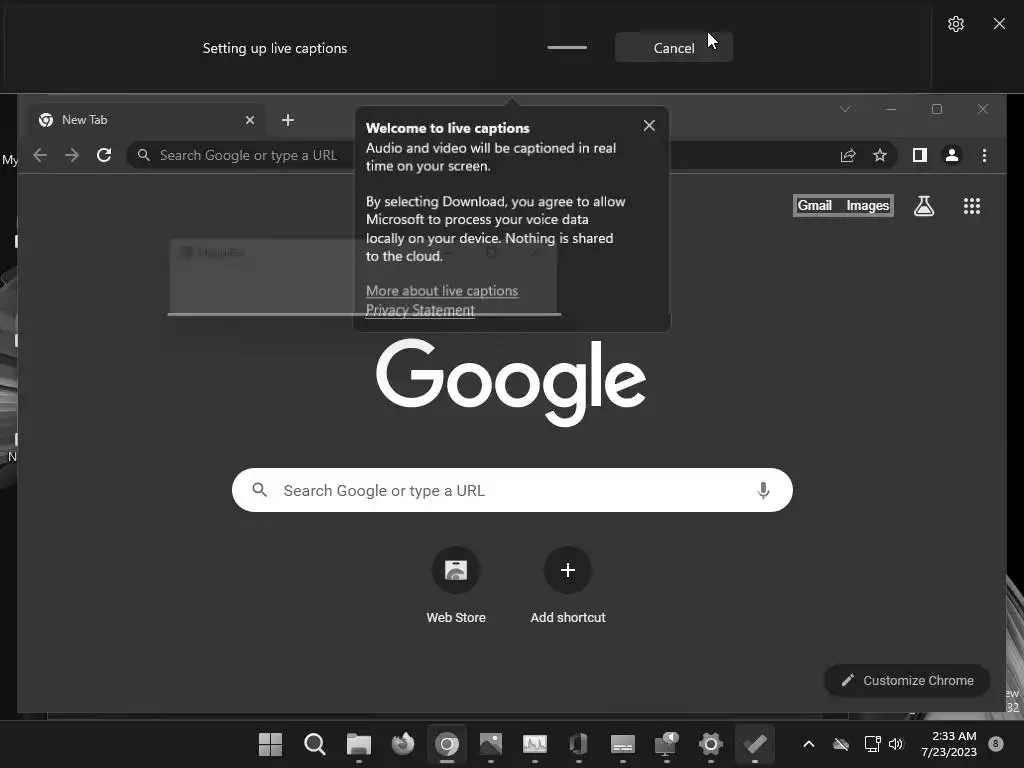Open Search Labs flask icon

[x=923, y=206]
